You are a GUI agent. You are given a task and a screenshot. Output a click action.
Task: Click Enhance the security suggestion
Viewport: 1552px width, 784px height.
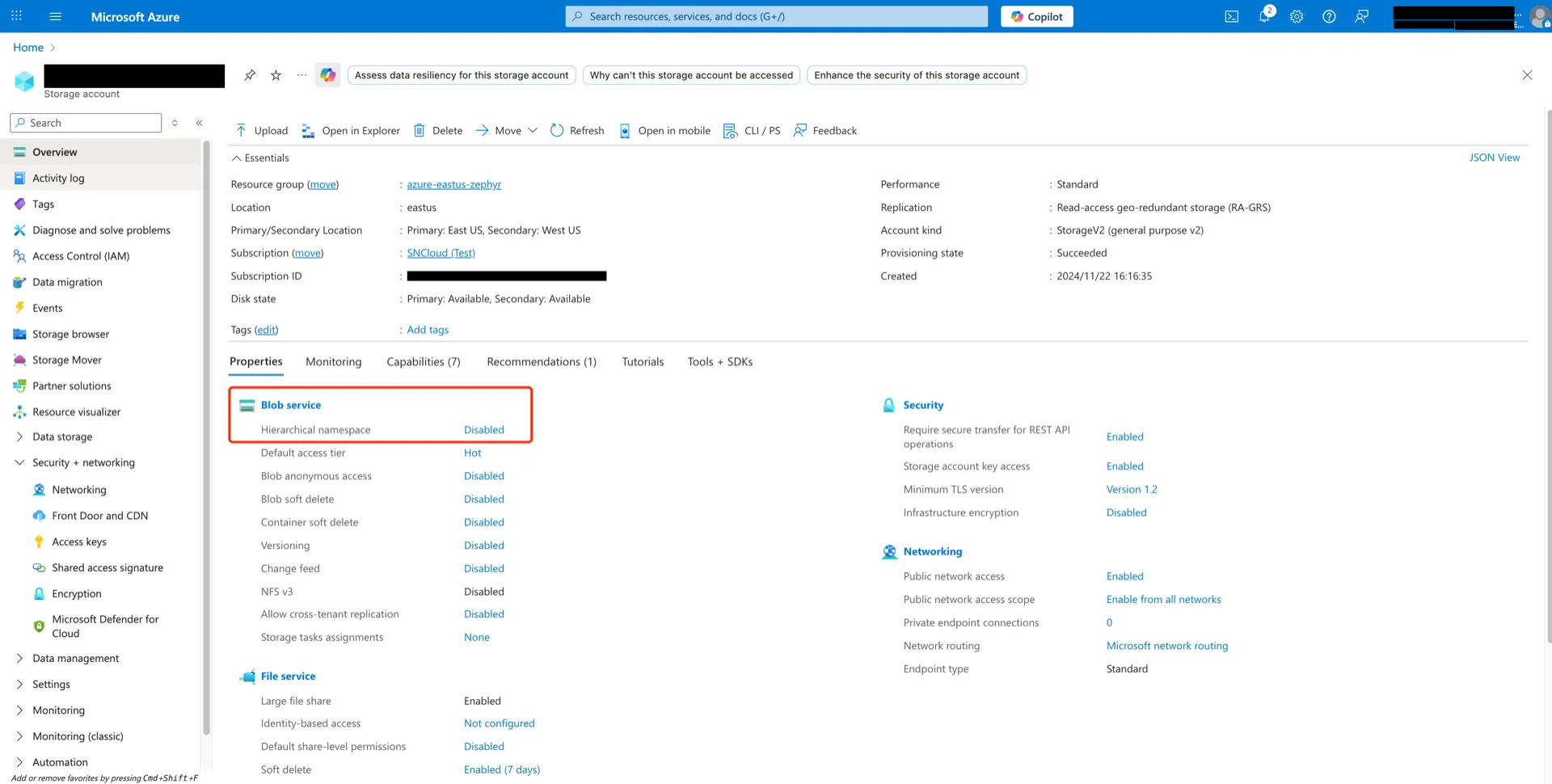click(917, 75)
